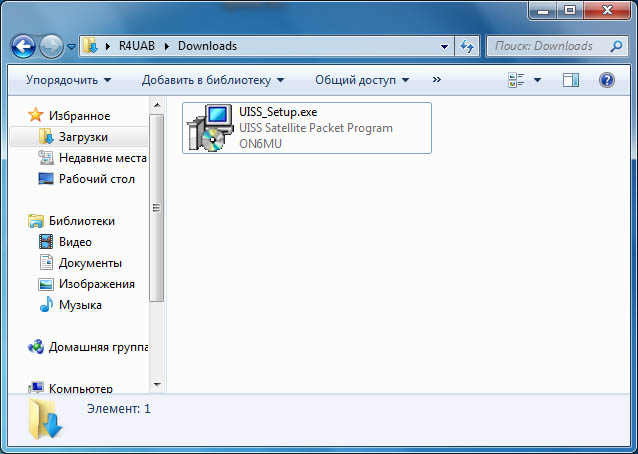Close the Explorer window
638x454 pixels.
607,11
